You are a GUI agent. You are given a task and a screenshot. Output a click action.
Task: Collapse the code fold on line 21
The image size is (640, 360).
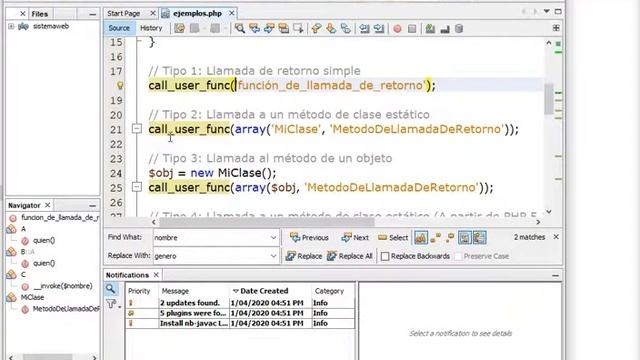point(137,129)
